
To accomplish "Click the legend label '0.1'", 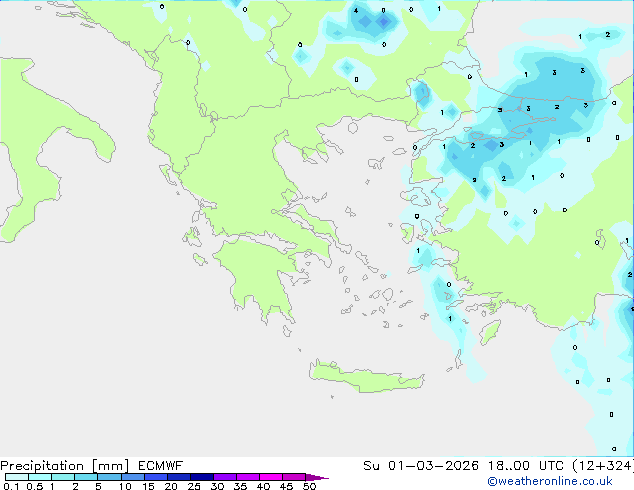I will (11, 486).
